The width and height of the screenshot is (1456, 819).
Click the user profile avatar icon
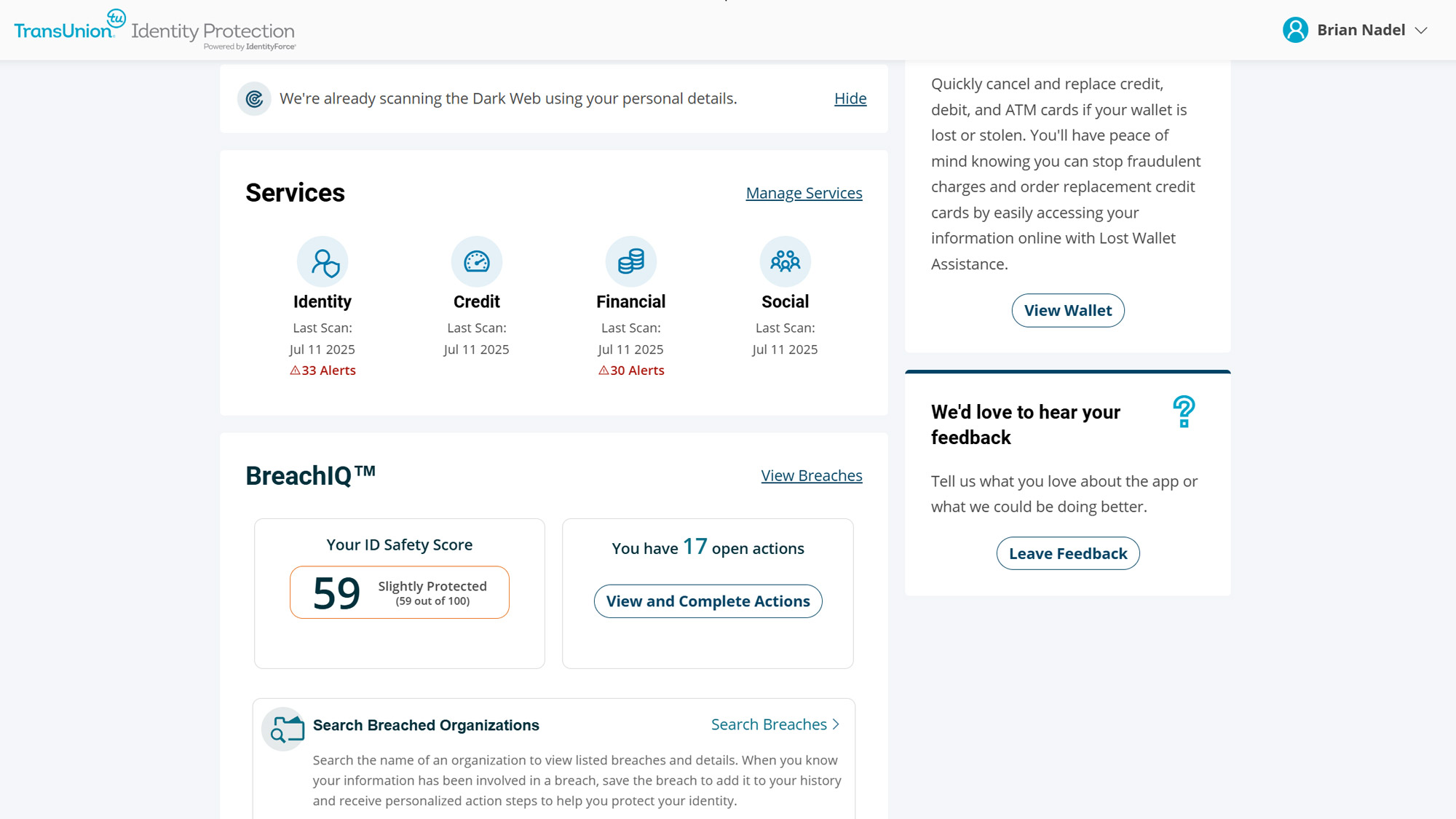[1295, 30]
